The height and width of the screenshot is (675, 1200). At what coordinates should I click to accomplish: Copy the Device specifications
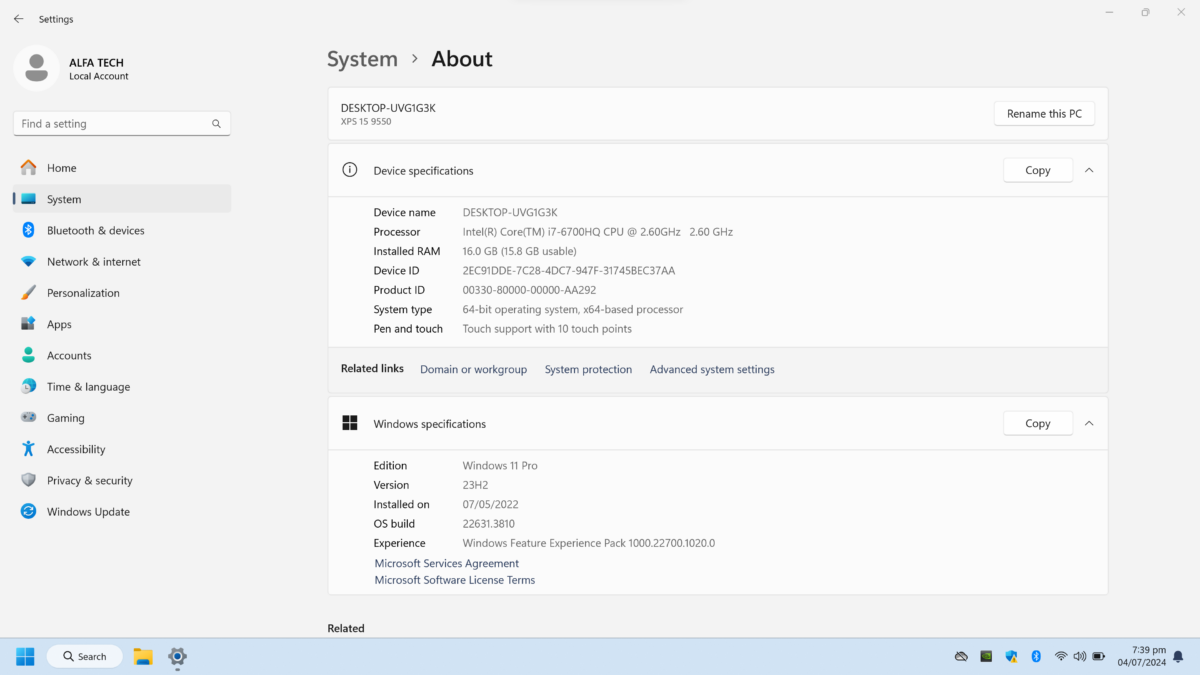click(x=1037, y=171)
